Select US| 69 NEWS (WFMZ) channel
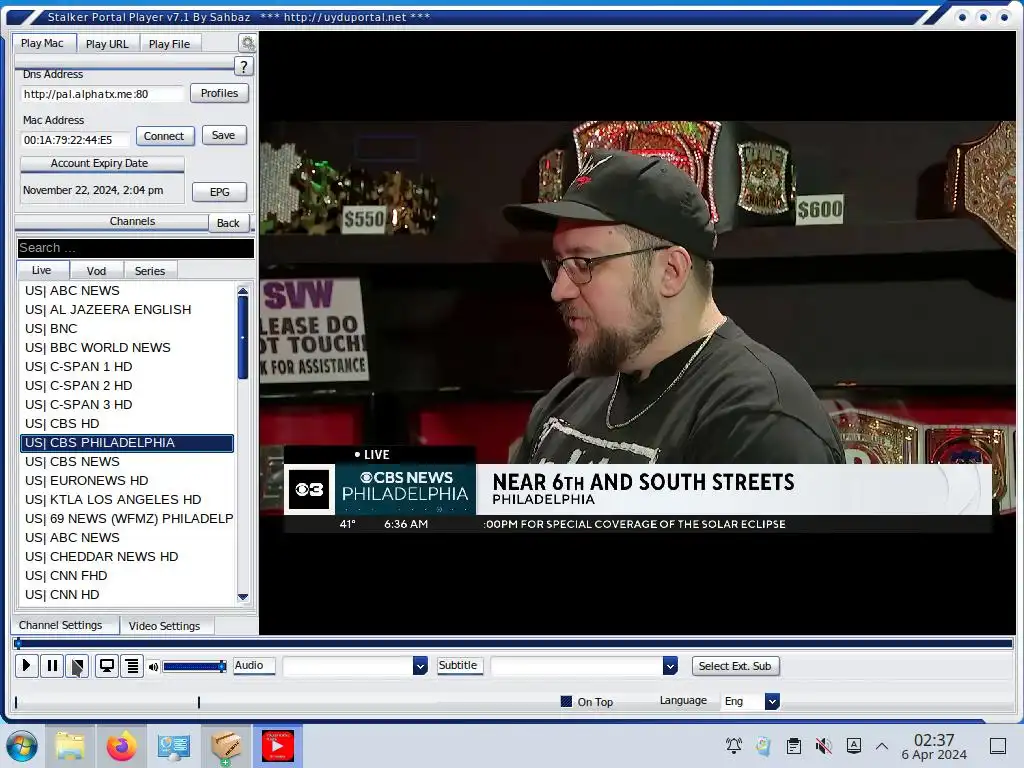Screen dimensions: 1024x768 tap(127, 518)
